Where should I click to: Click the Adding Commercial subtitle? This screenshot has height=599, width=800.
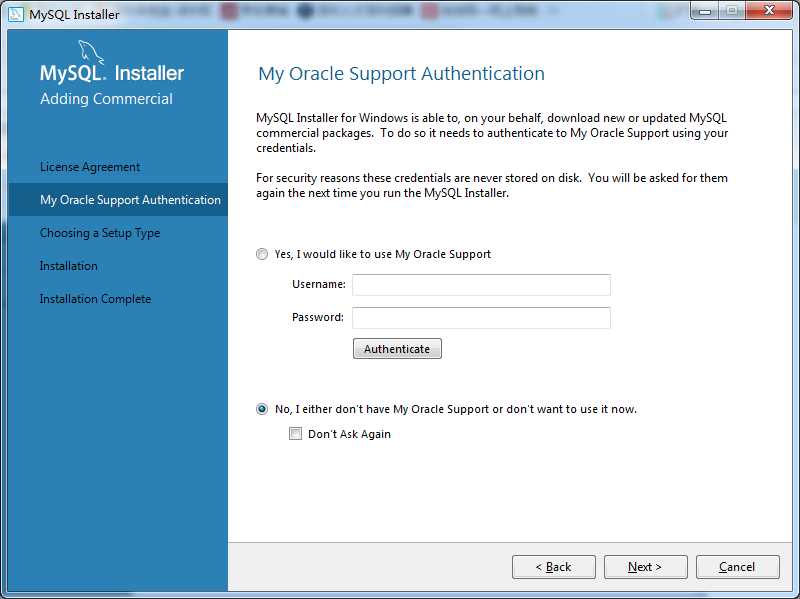coord(106,98)
